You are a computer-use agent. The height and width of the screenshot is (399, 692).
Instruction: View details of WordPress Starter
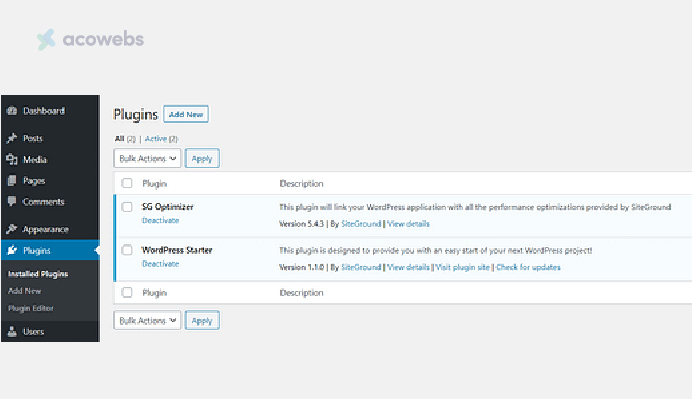408,267
